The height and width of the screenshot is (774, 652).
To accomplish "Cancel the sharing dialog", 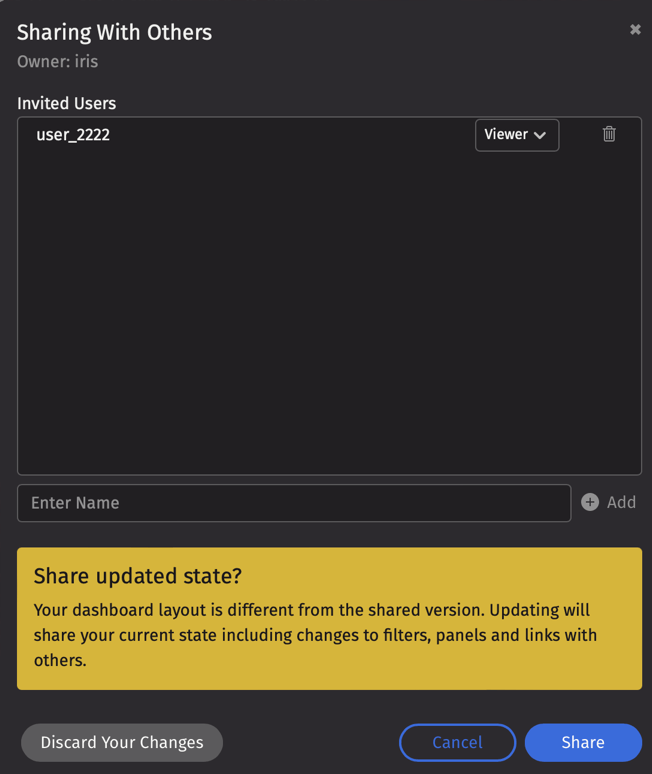I will click(x=457, y=742).
